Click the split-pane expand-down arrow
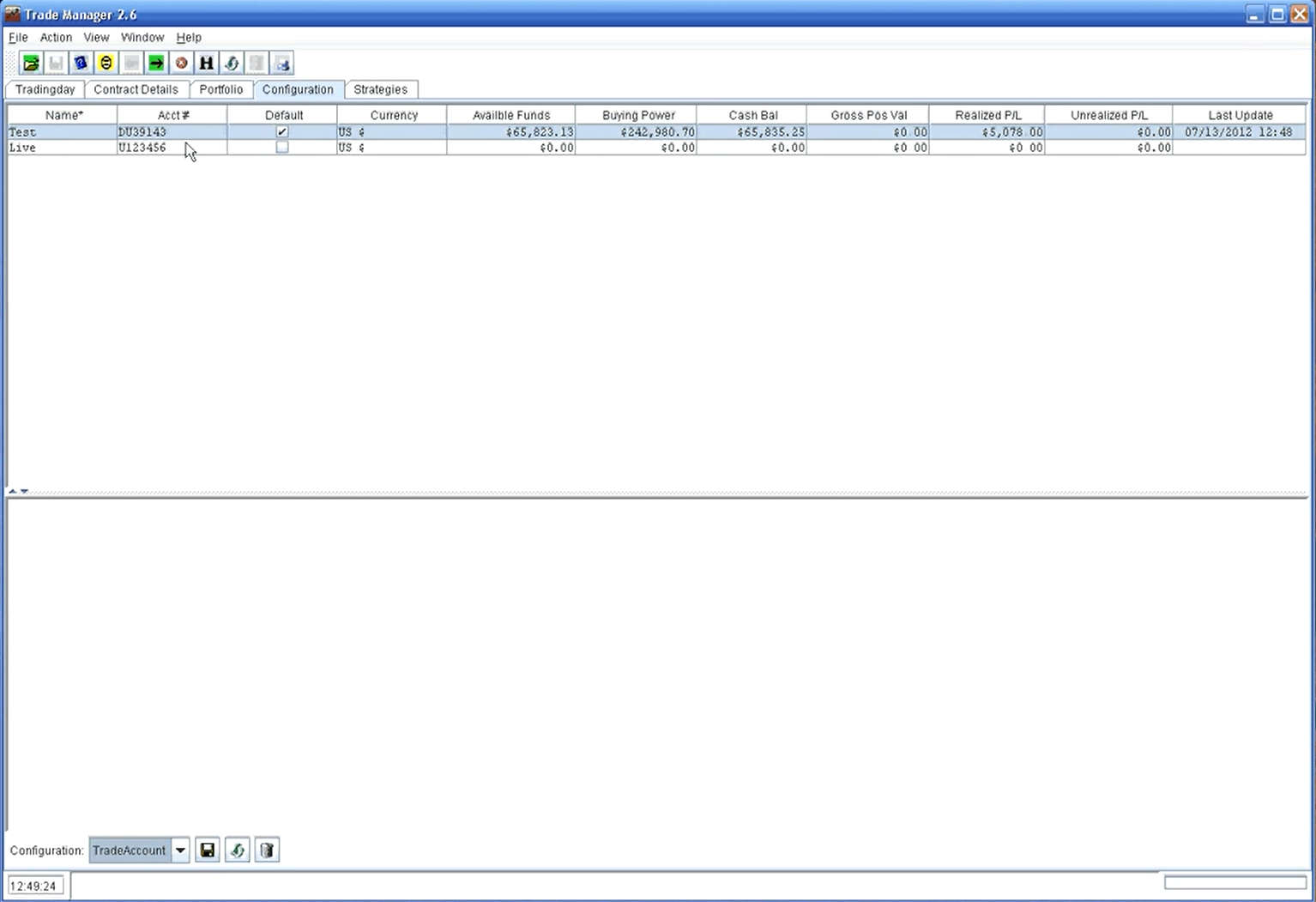The width and height of the screenshot is (1316, 902). (25, 492)
